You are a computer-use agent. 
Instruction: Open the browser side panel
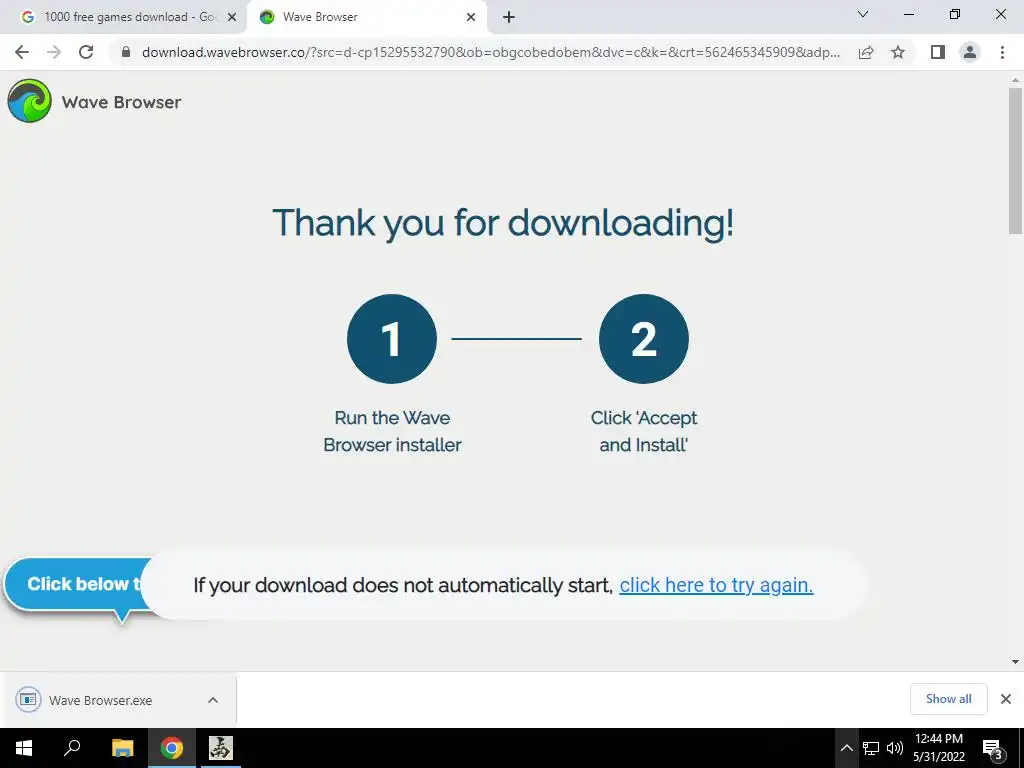click(x=938, y=52)
